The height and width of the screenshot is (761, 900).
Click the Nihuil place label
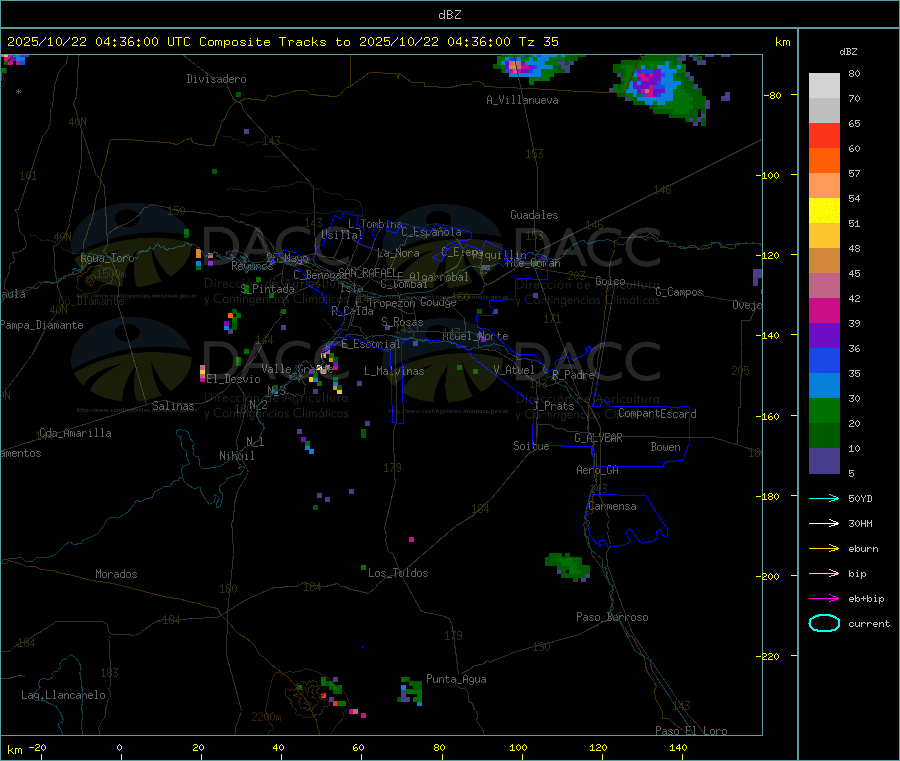pos(237,456)
